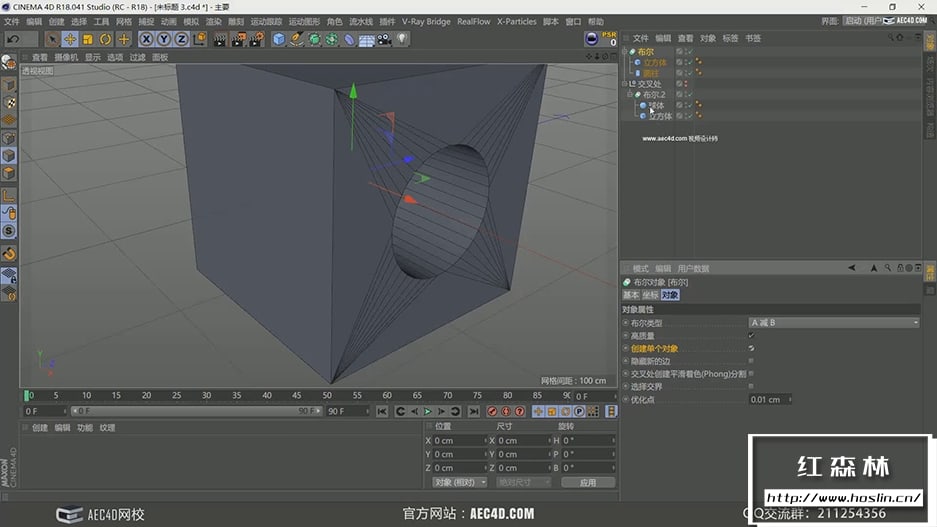Switch to the 坐标 tab
Image resolution: width=937 pixels, height=527 pixels.
click(650, 295)
